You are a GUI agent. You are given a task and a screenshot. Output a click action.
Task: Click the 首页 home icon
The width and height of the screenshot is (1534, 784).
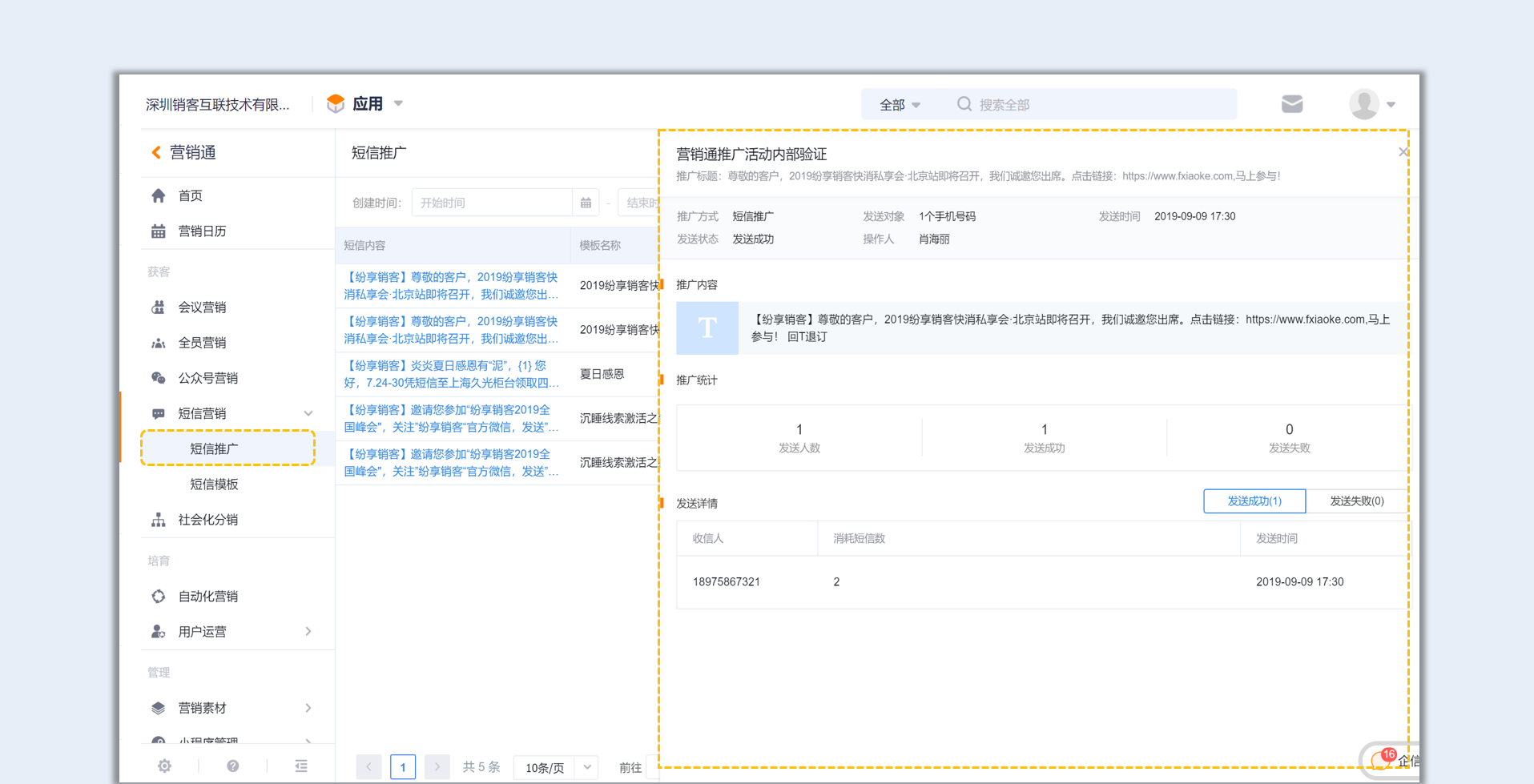(159, 195)
